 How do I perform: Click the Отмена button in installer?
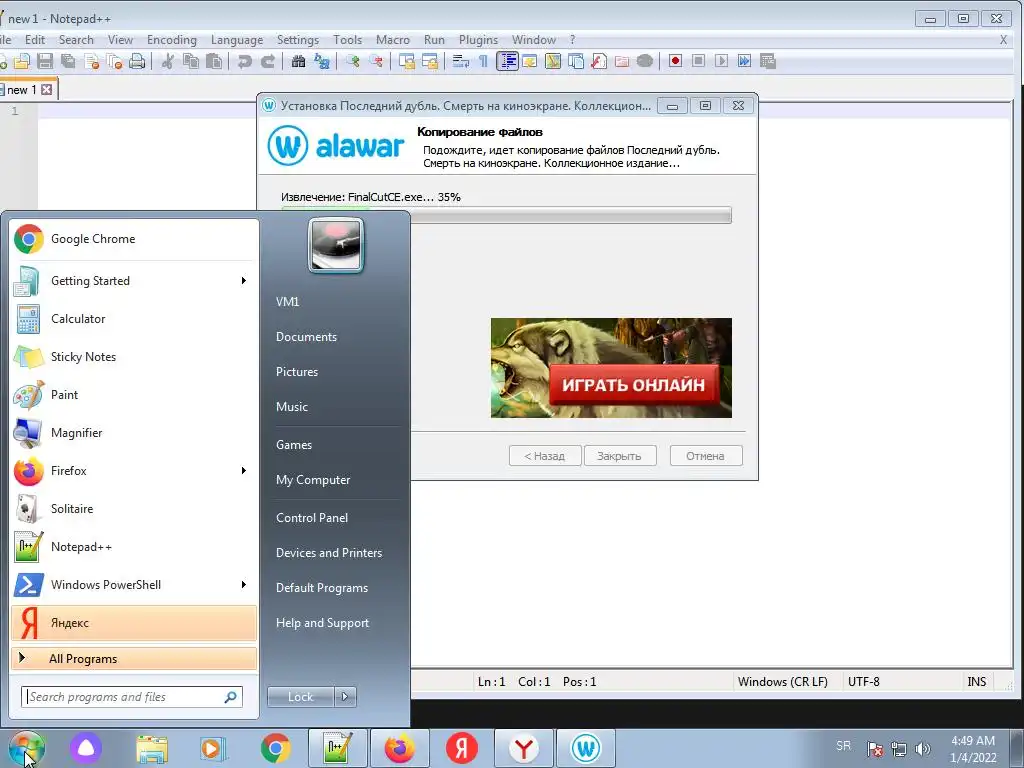[x=706, y=456]
